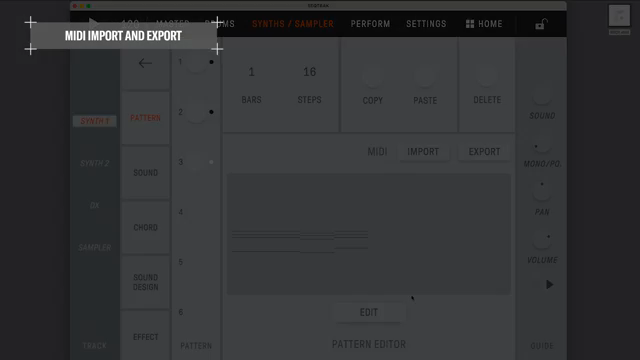Click the MONO/POLY knob

click(542, 143)
